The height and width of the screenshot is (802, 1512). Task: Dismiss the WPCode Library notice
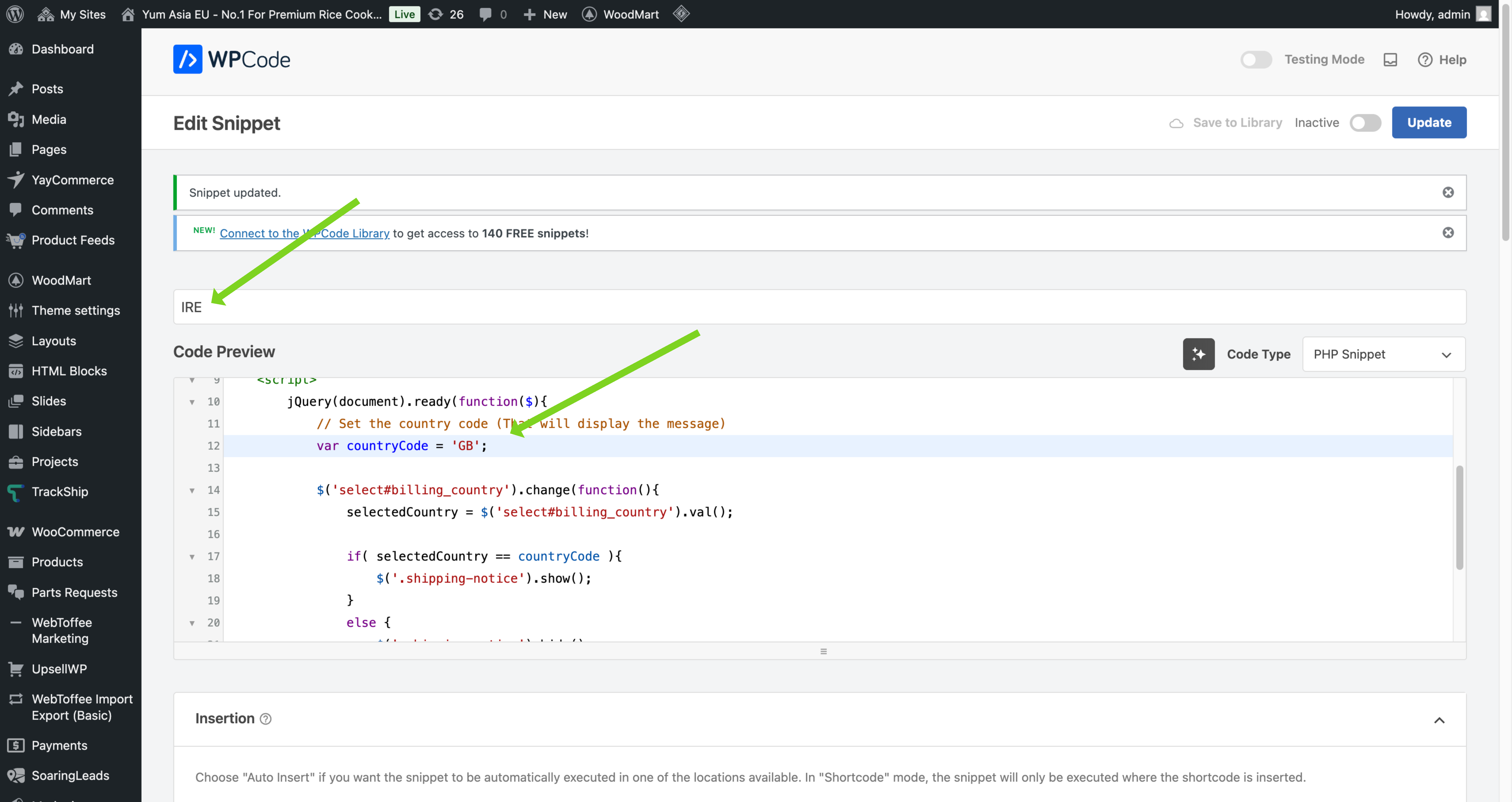[x=1448, y=233]
